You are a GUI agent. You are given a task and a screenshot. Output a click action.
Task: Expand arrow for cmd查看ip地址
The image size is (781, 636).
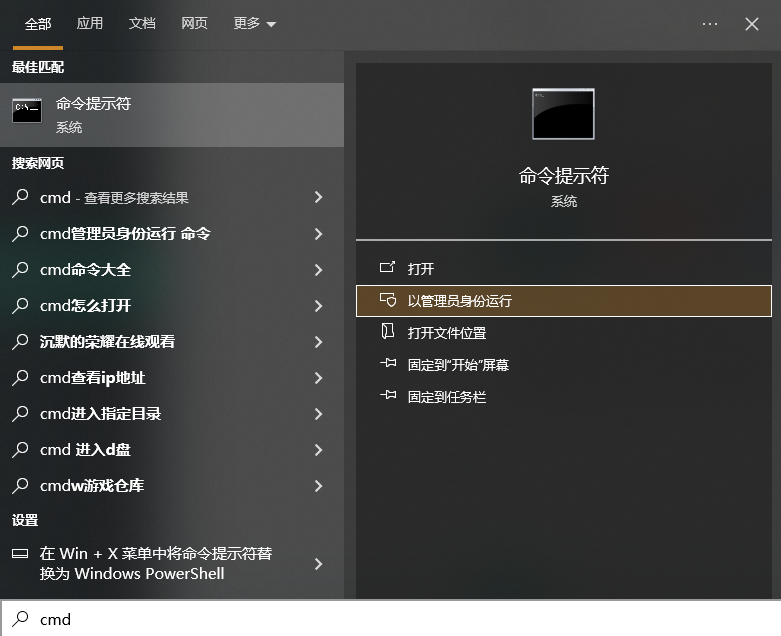(319, 378)
